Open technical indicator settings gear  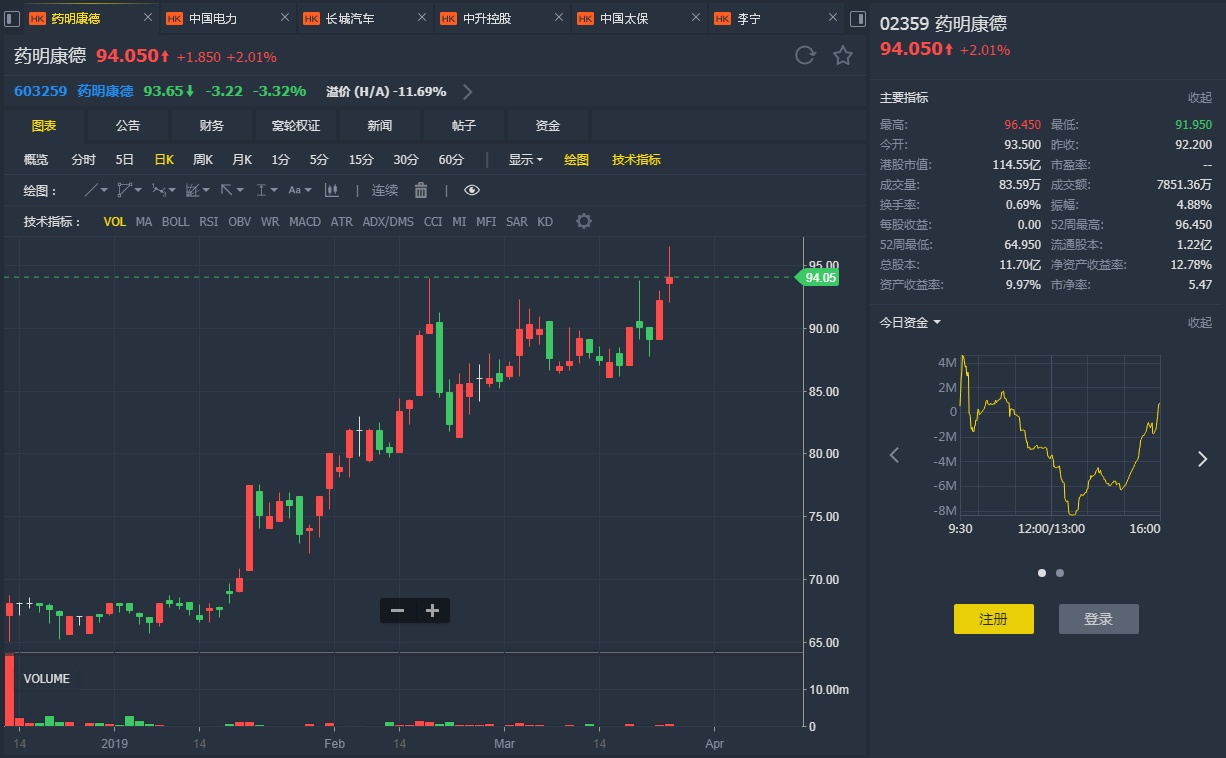(x=584, y=221)
